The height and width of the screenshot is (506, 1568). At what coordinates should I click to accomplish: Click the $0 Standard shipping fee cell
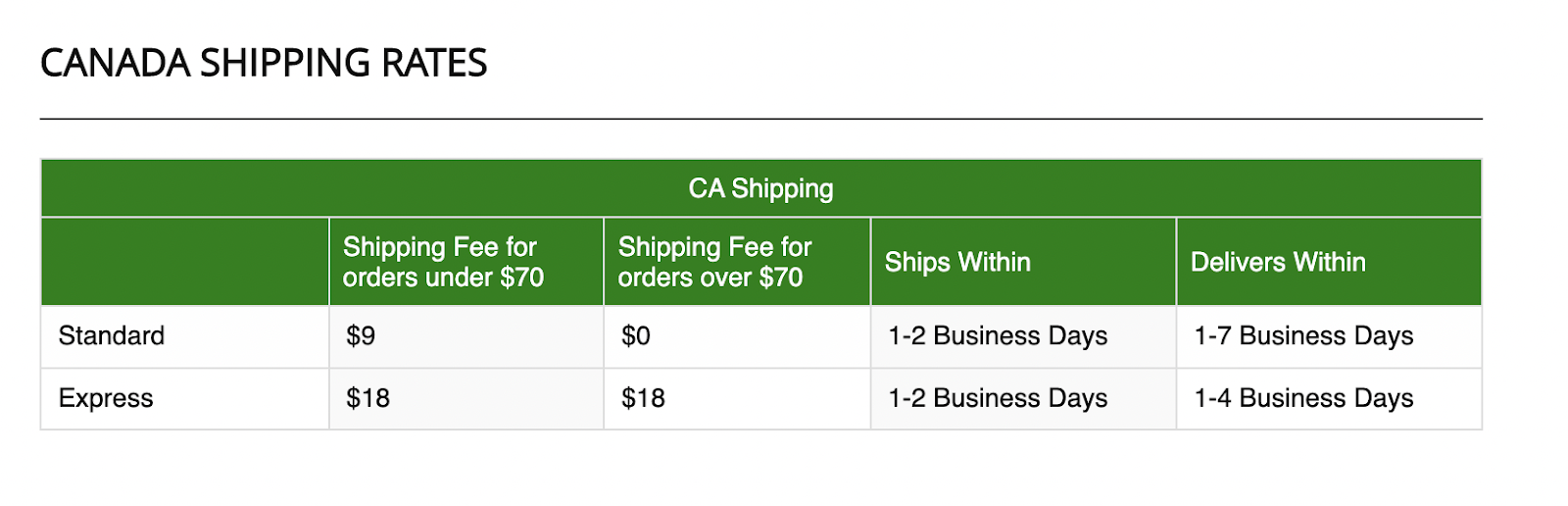(x=636, y=335)
